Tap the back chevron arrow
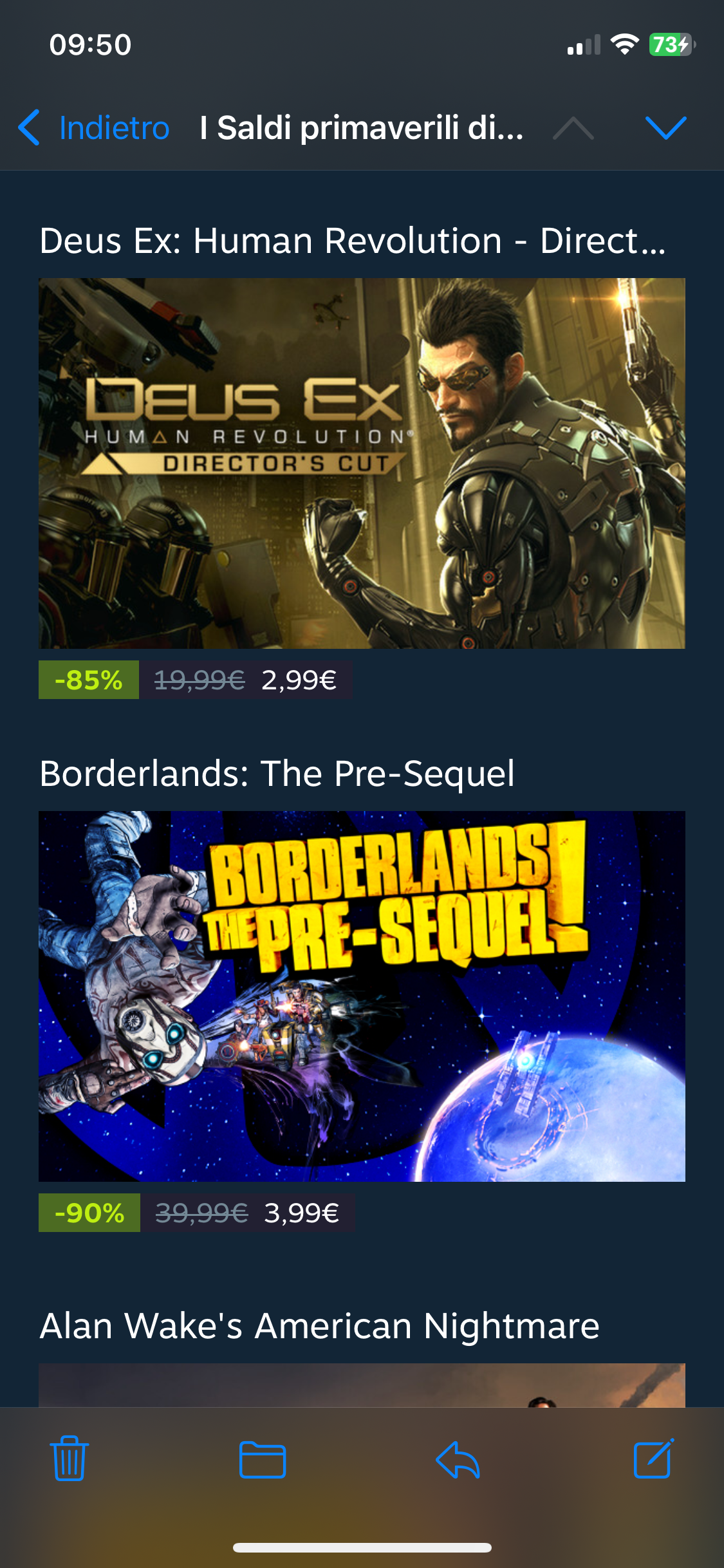The image size is (724, 1568). tap(29, 127)
